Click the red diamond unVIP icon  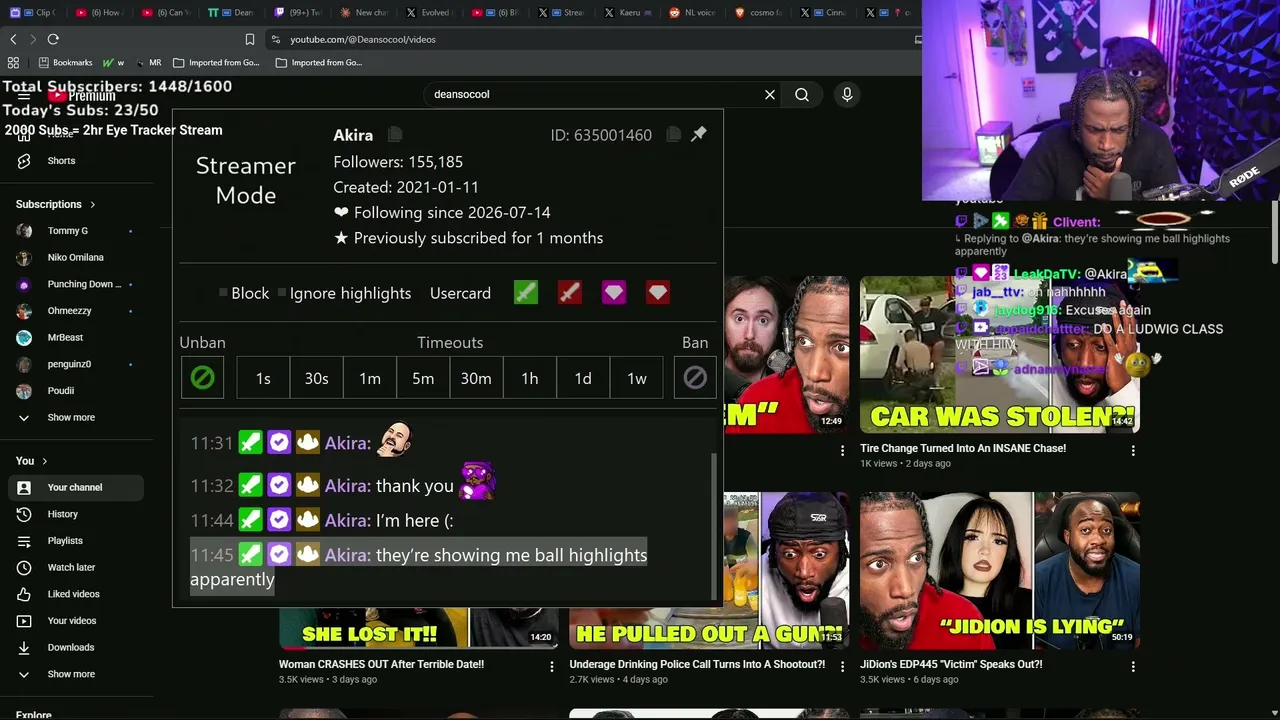tap(658, 292)
